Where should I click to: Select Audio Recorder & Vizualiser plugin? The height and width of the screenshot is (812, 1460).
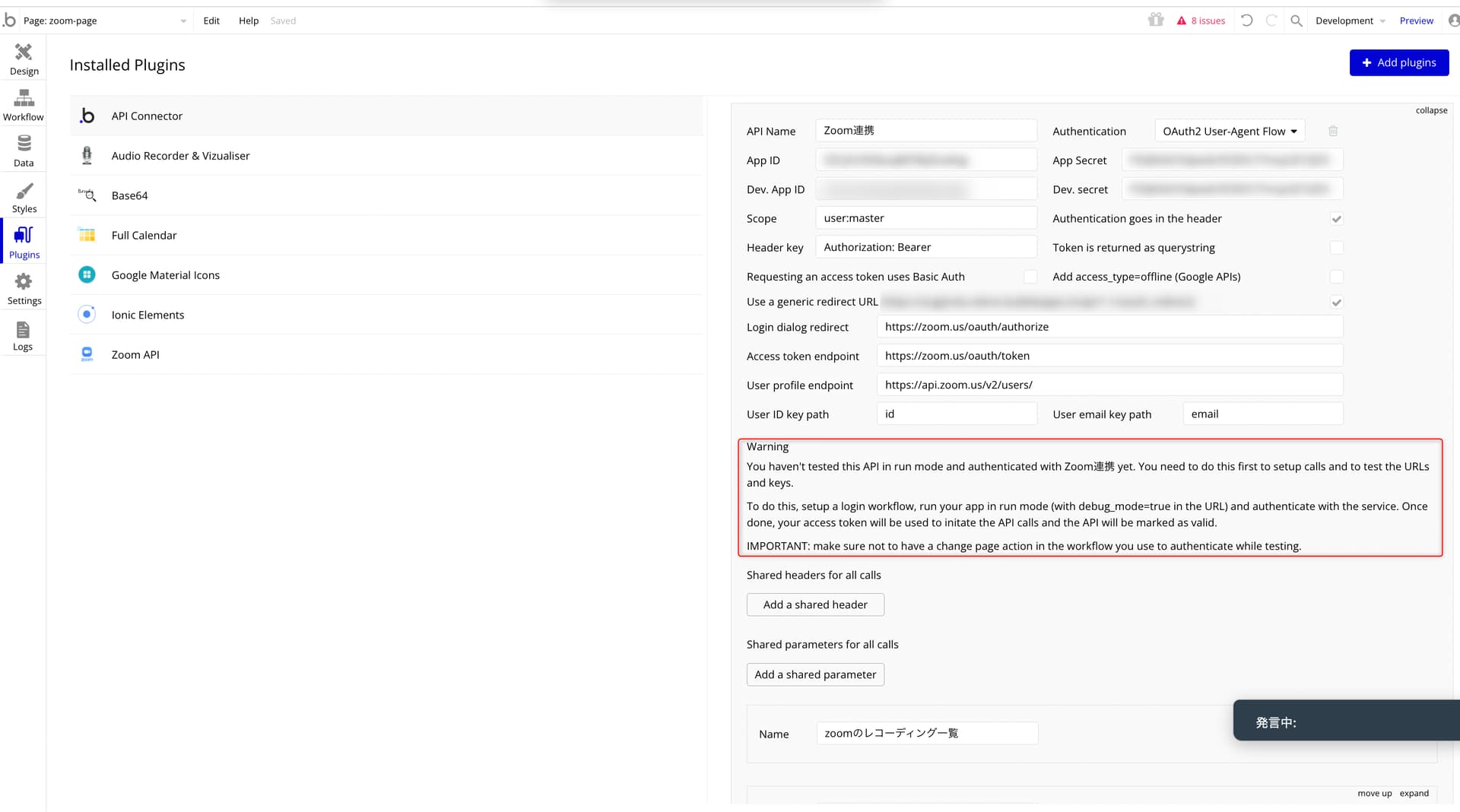click(x=386, y=155)
